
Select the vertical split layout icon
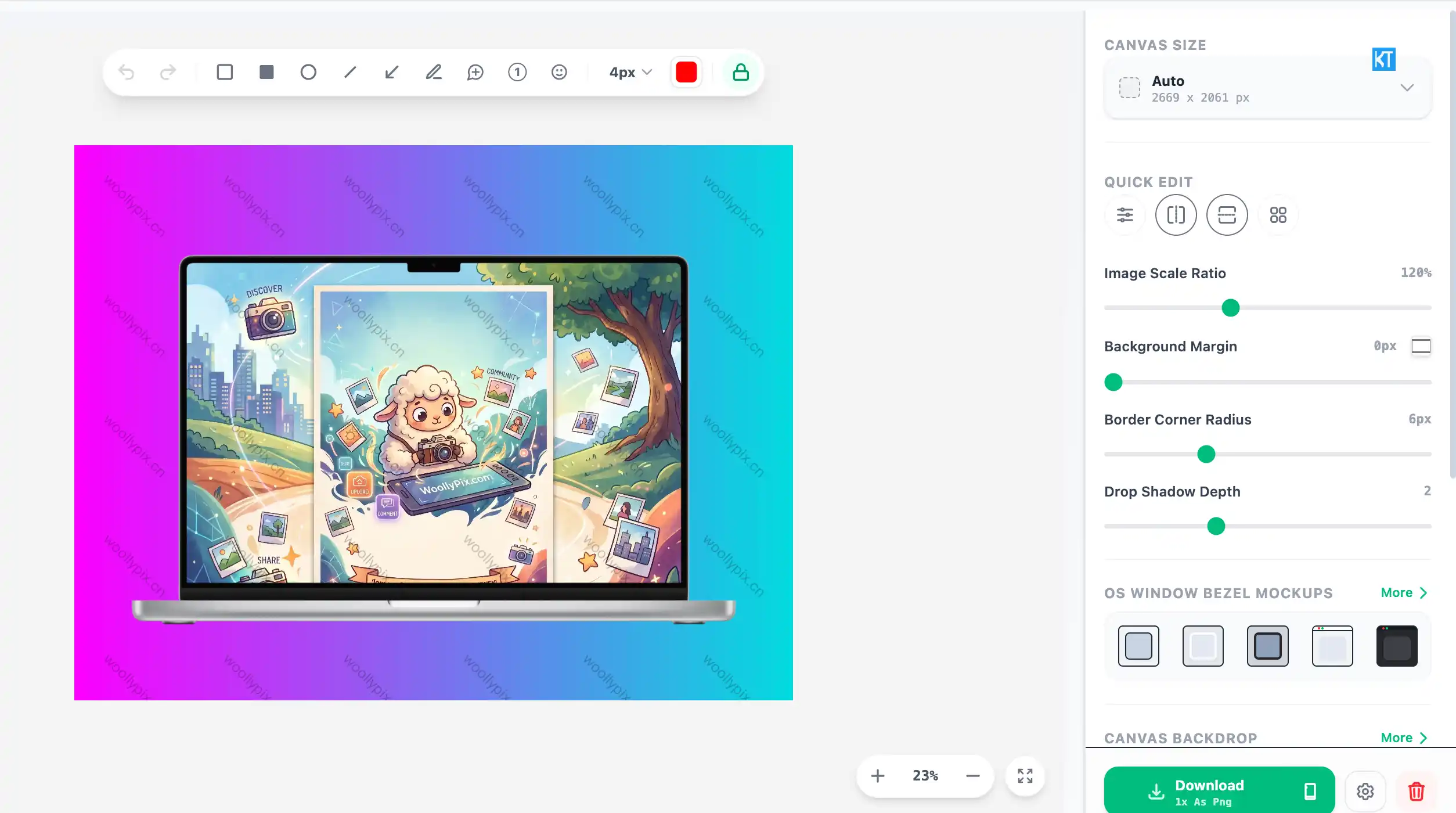pyautogui.click(x=1176, y=215)
